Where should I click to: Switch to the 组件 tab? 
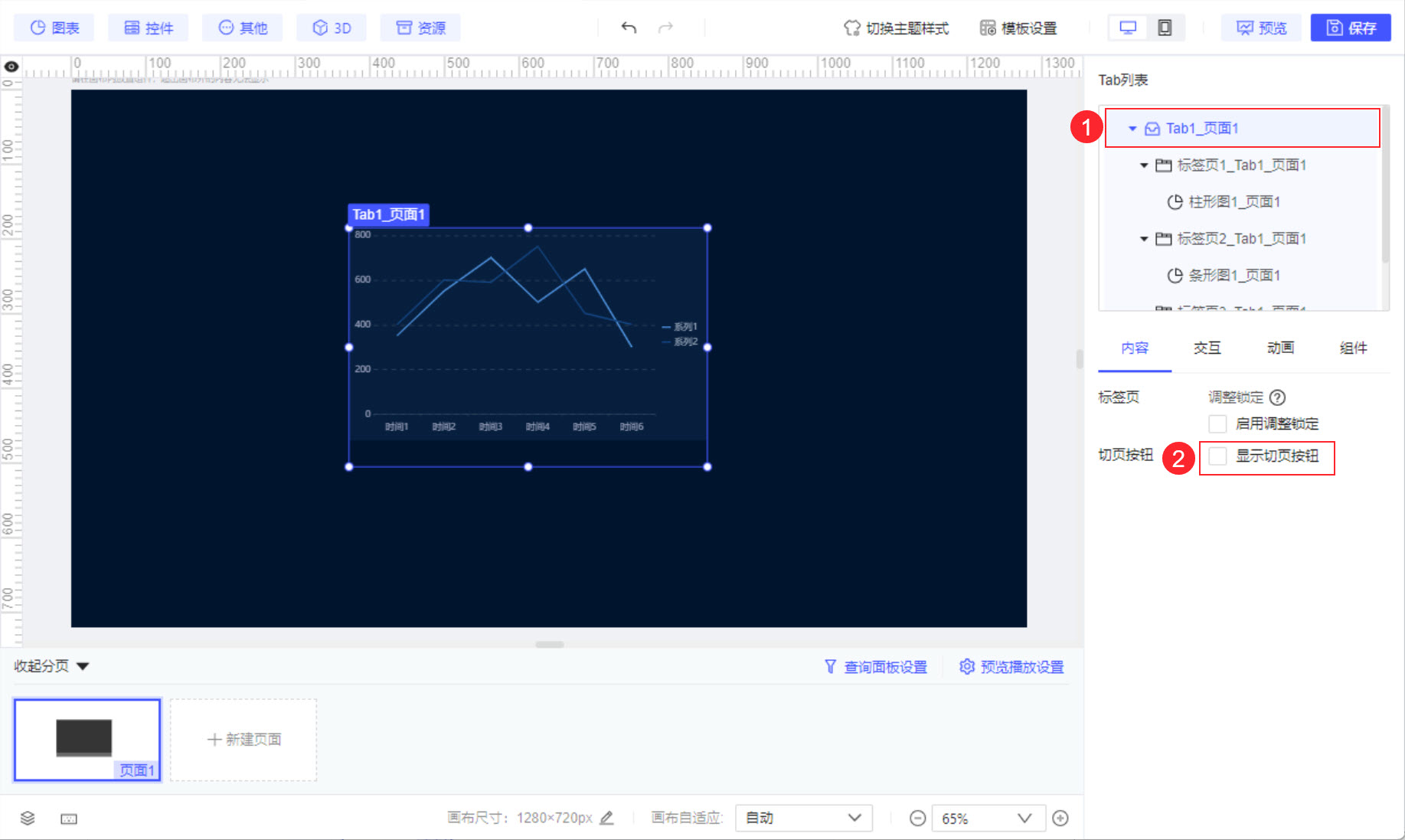tap(1354, 348)
